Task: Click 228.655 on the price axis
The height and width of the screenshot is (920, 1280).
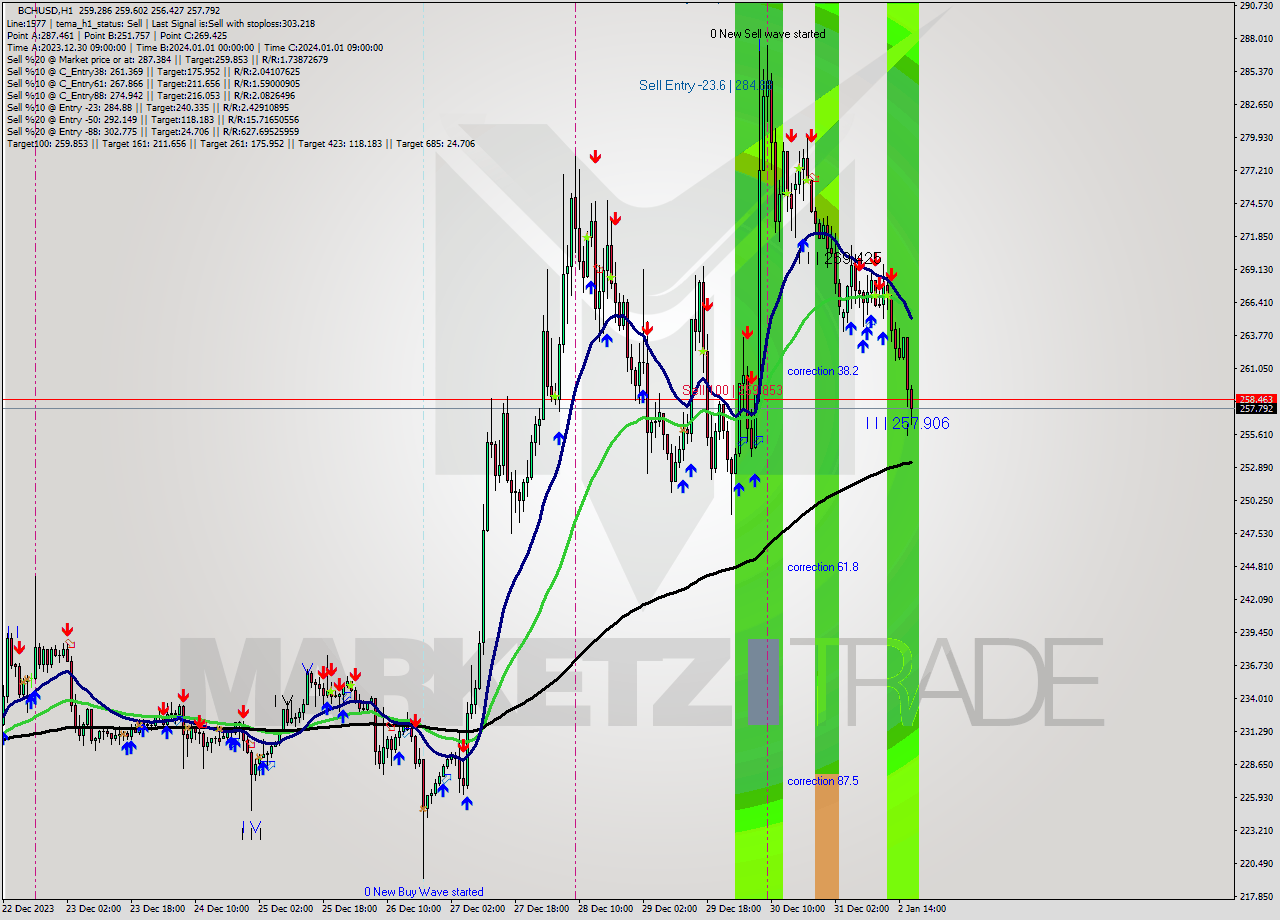Action: click(1256, 764)
